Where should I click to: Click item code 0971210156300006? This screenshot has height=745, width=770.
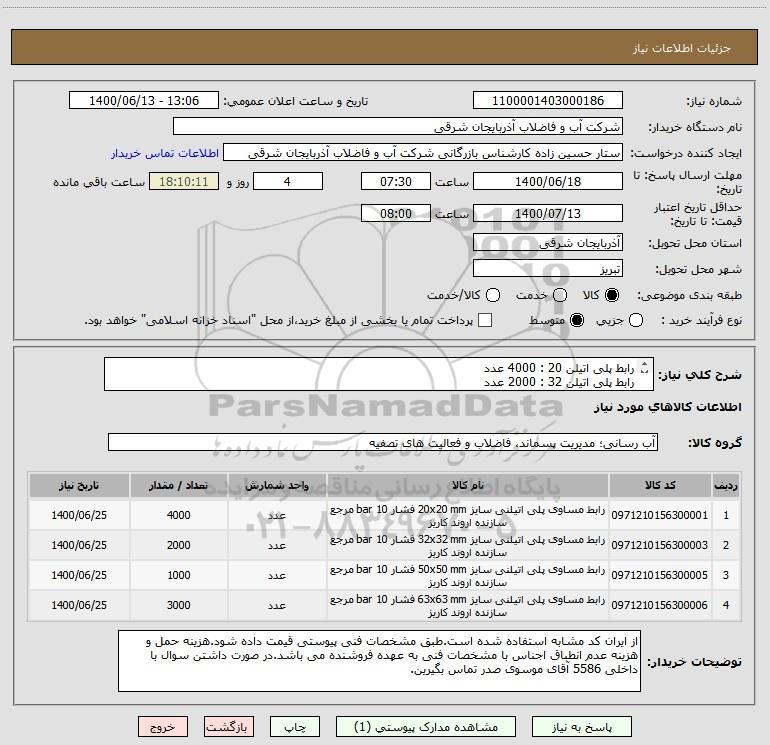click(x=660, y=605)
